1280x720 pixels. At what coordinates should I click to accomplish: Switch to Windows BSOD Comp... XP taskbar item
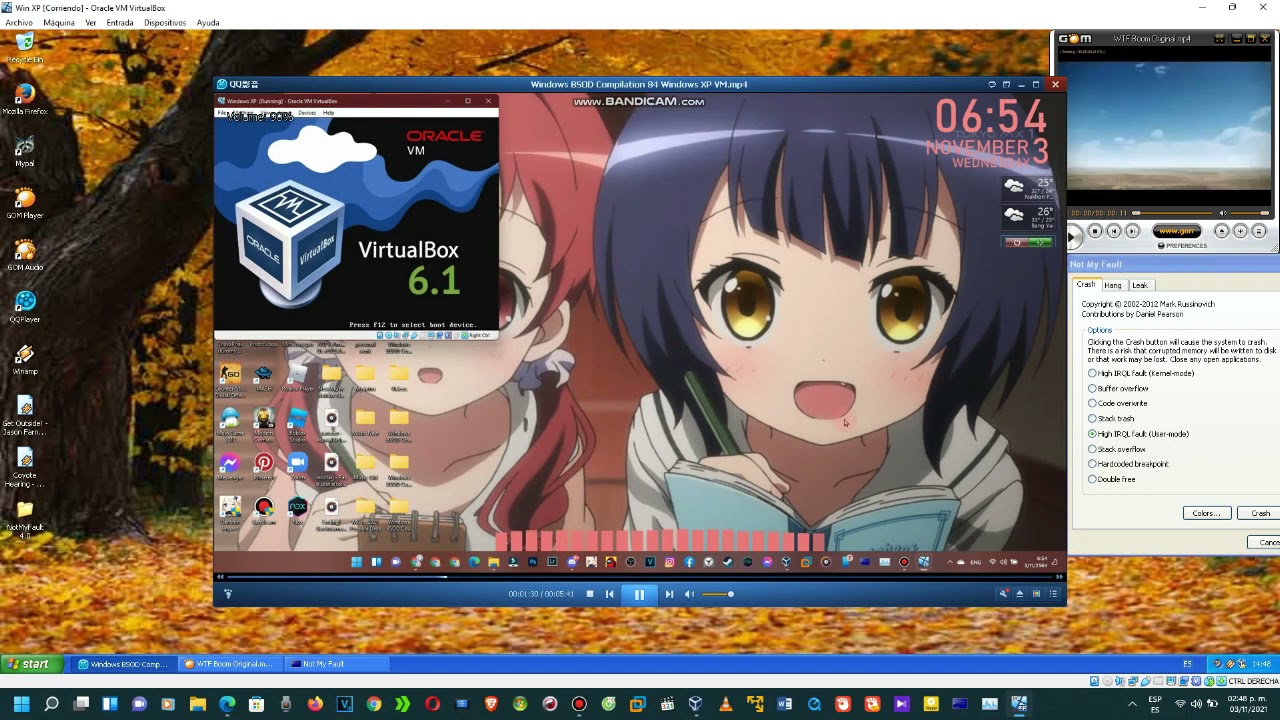pos(124,664)
